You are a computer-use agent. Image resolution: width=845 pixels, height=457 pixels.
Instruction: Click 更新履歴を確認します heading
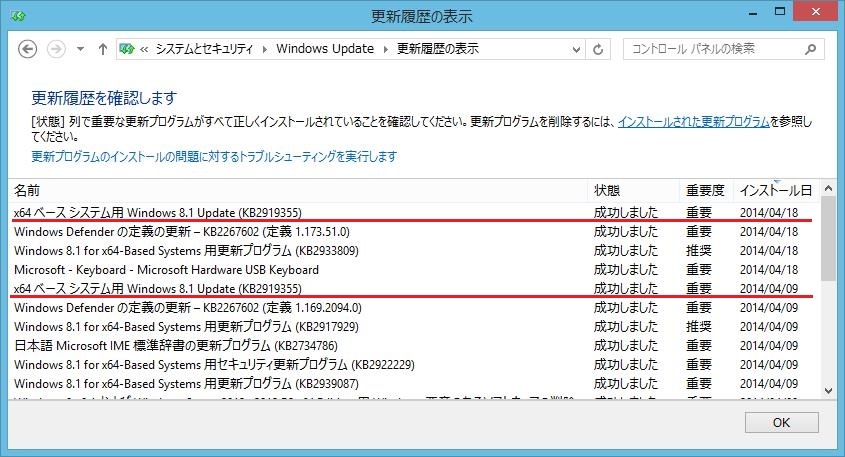[x=104, y=98]
